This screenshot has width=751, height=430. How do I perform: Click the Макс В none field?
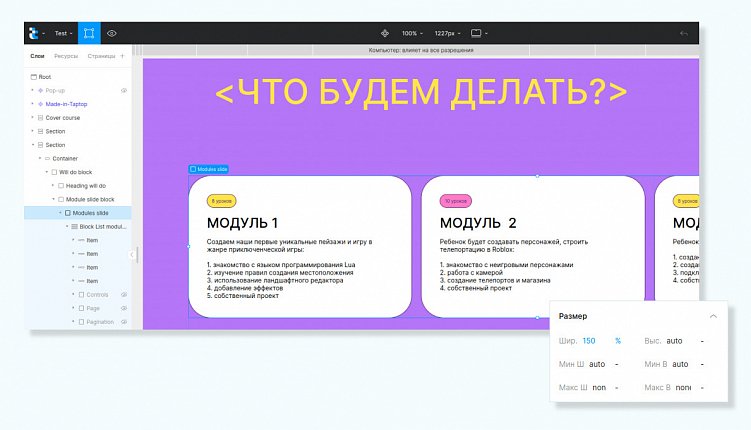pyautogui.click(x=683, y=387)
